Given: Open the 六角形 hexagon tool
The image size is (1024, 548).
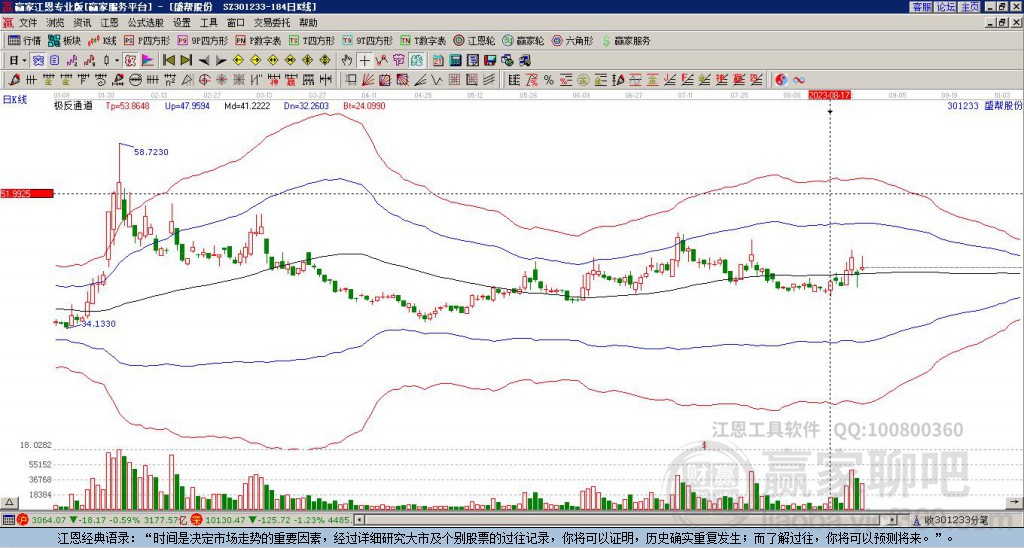Looking at the screenshot, I should coord(573,40).
